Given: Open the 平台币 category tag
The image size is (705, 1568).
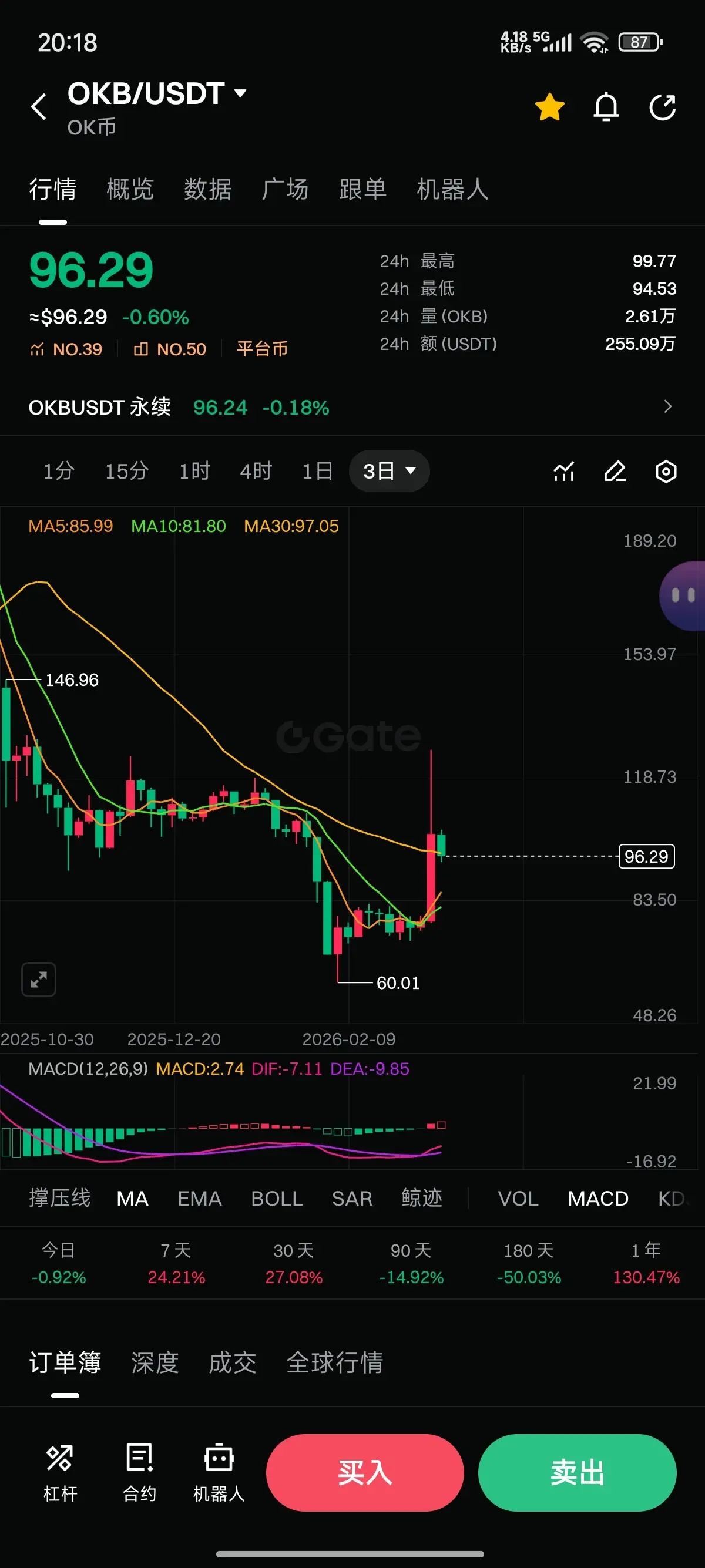Looking at the screenshot, I should click(x=263, y=349).
